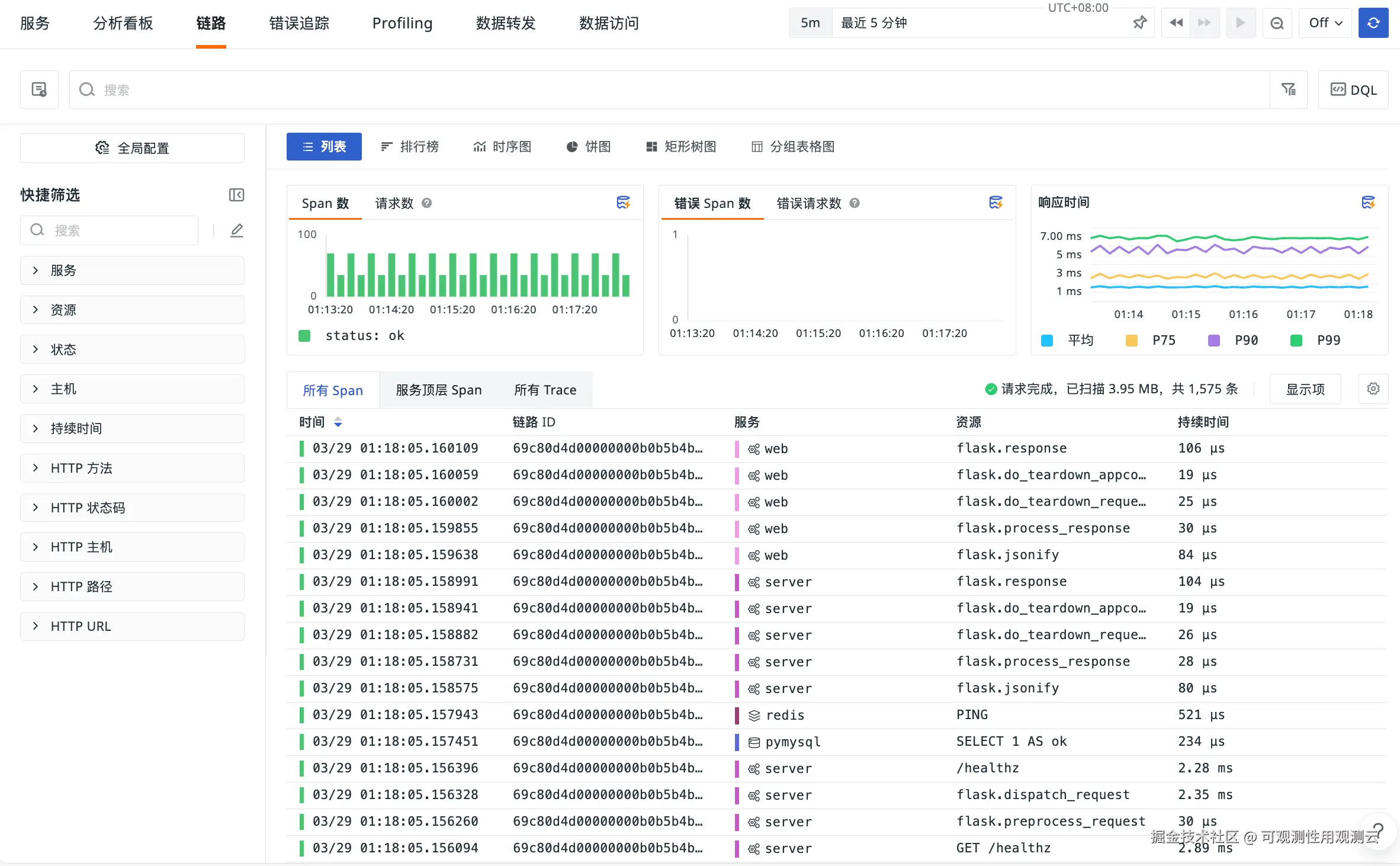This screenshot has width=1400, height=866.
Task: Click export icon on 响应时间 chart
Action: tap(1368, 203)
